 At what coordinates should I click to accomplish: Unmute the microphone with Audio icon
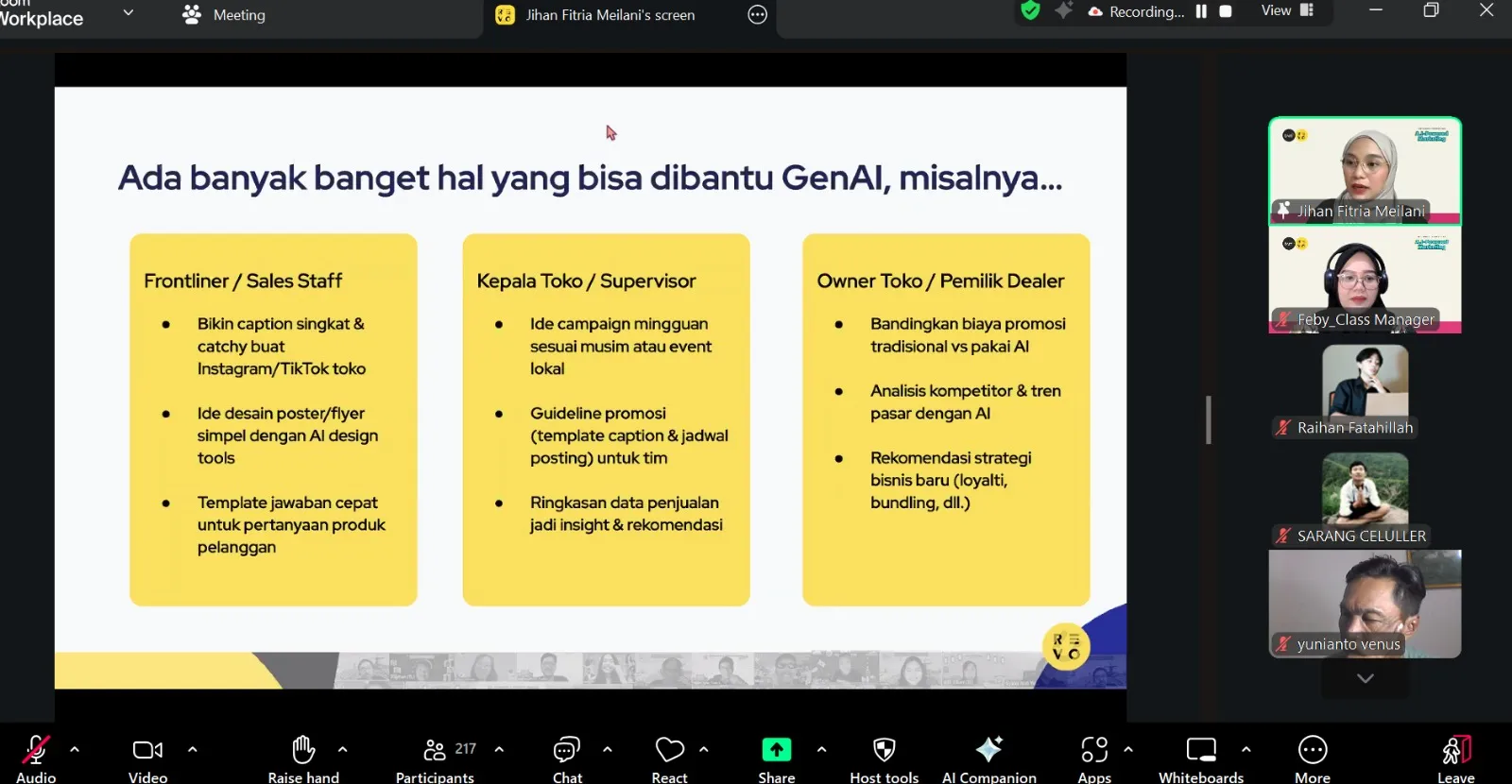pos(36,750)
